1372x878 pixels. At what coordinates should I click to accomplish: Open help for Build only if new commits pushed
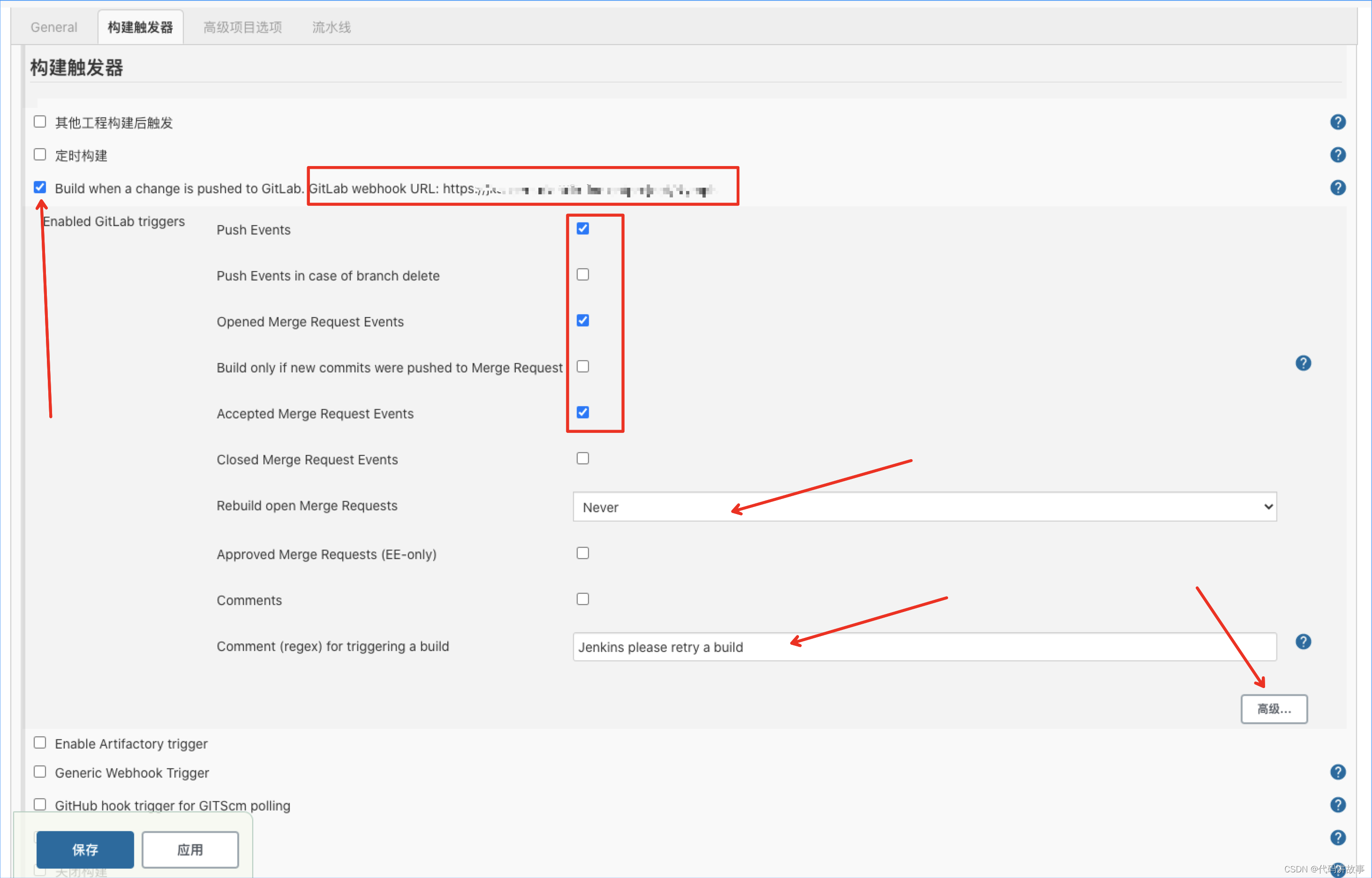pos(1303,363)
